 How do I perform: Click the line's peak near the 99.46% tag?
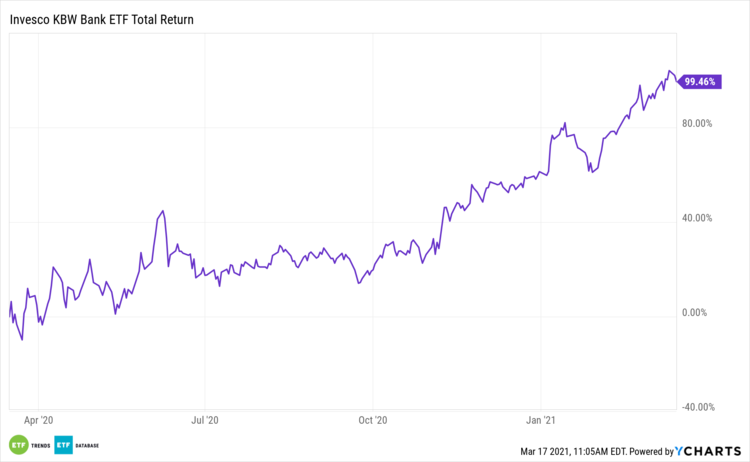(669, 71)
